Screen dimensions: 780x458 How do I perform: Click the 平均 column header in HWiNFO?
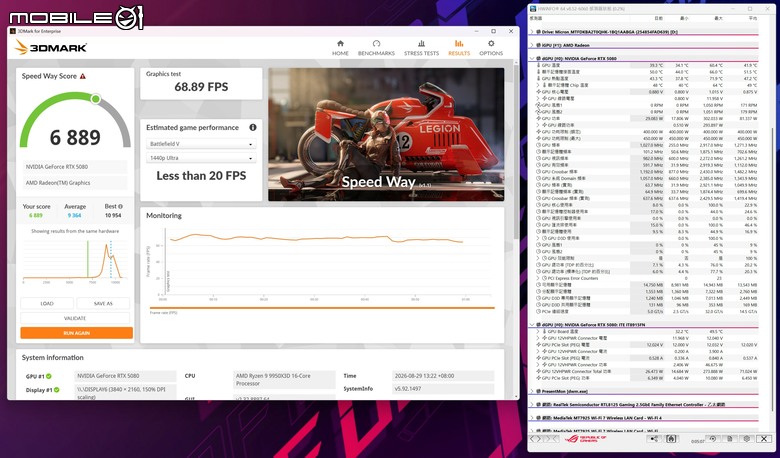click(753, 18)
